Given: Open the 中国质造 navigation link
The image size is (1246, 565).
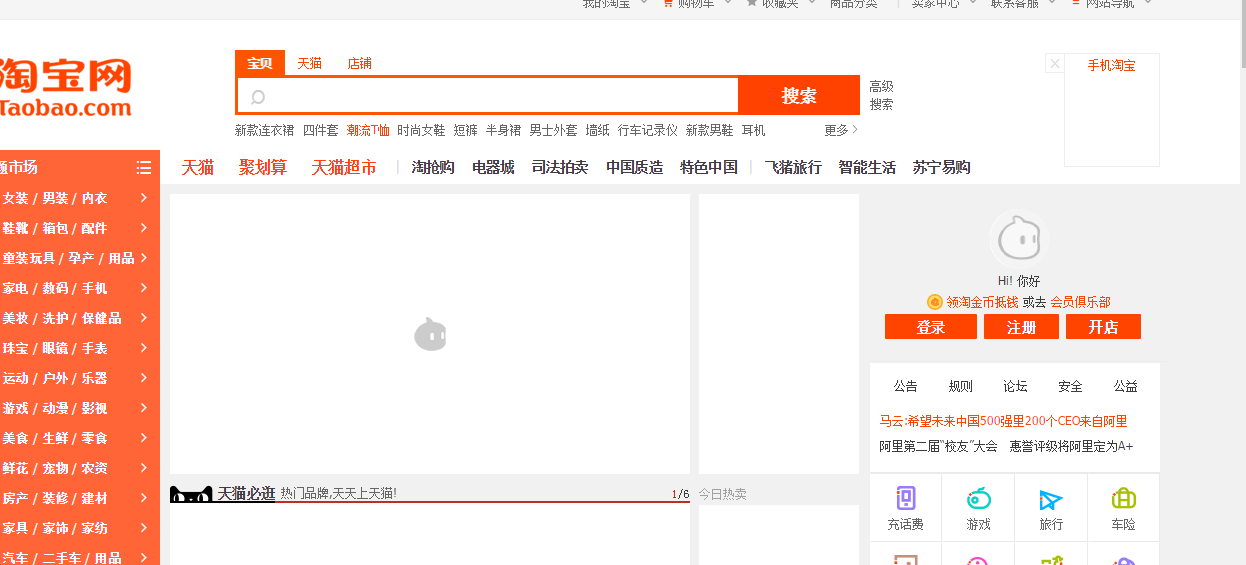Looking at the screenshot, I should point(635,167).
